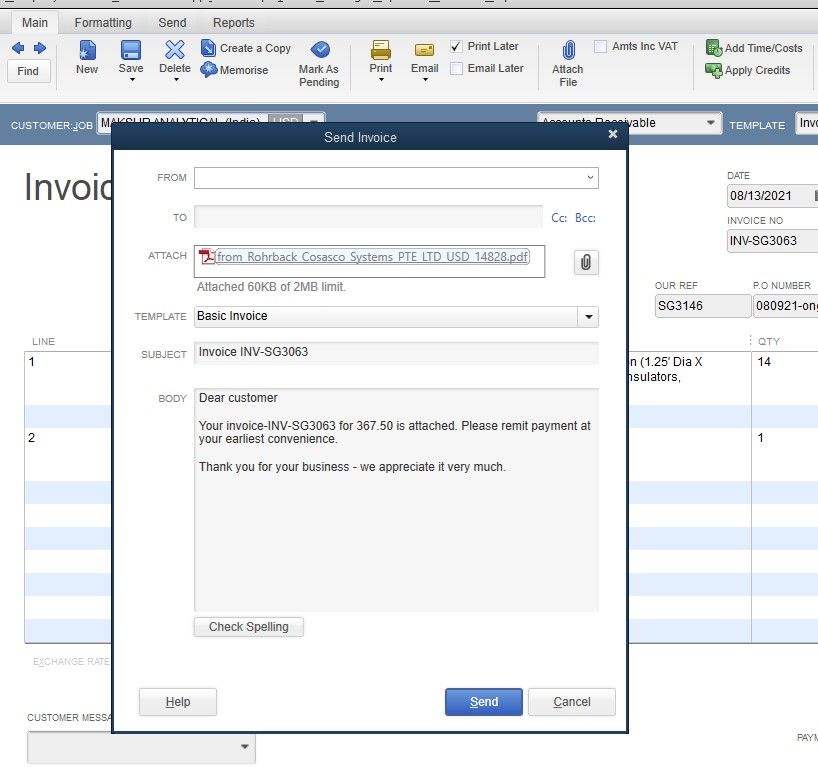
Task: Click the Print printer icon
Action: coord(381,50)
